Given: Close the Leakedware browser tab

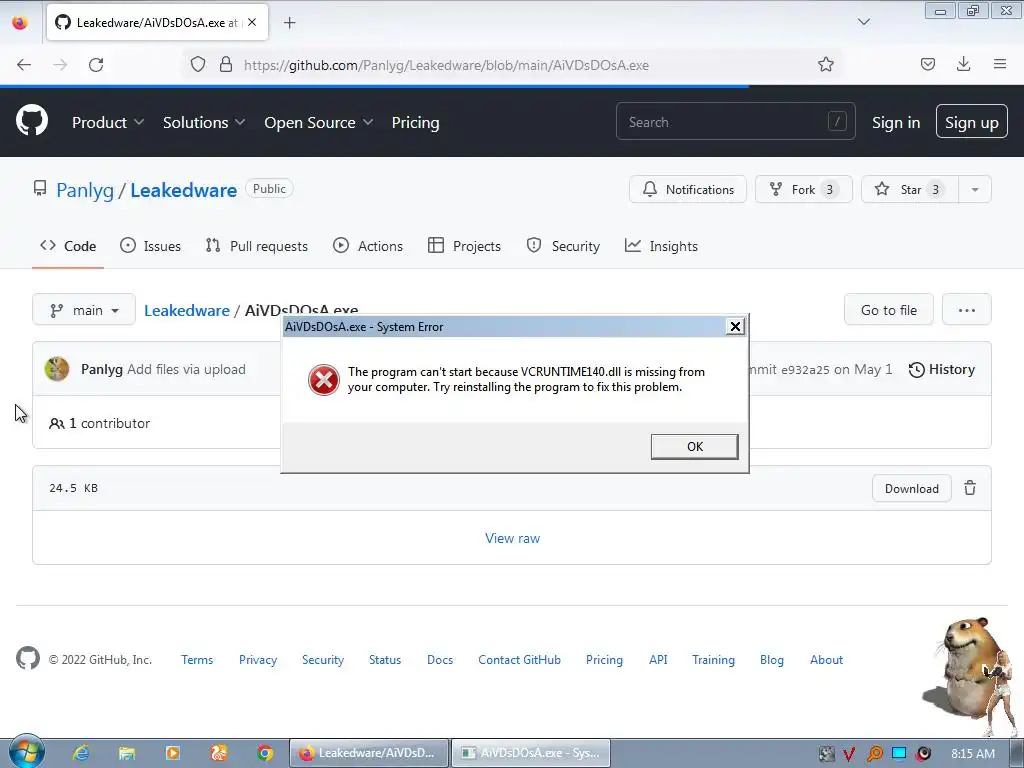Looking at the screenshot, I should (x=252, y=22).
